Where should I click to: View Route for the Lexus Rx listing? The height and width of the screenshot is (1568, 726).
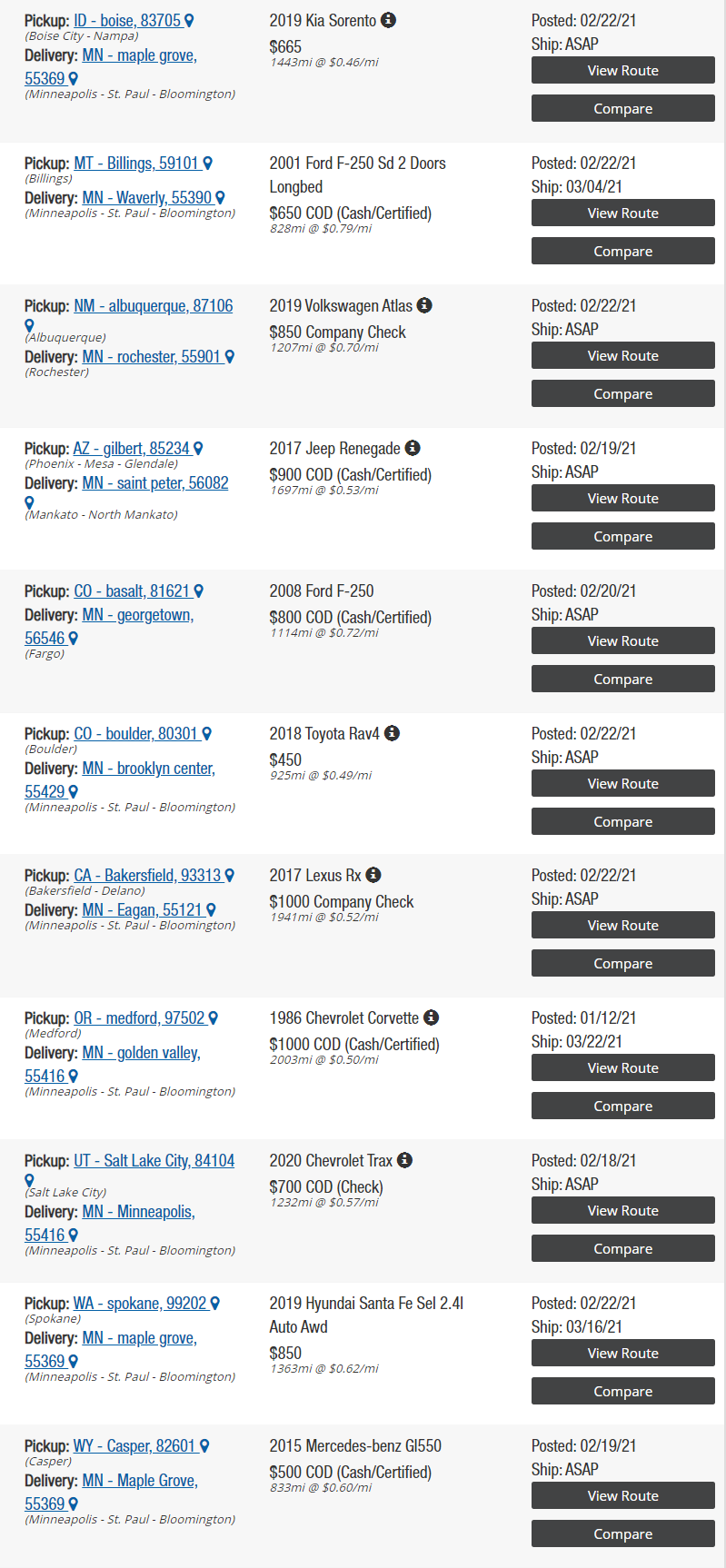623,925
